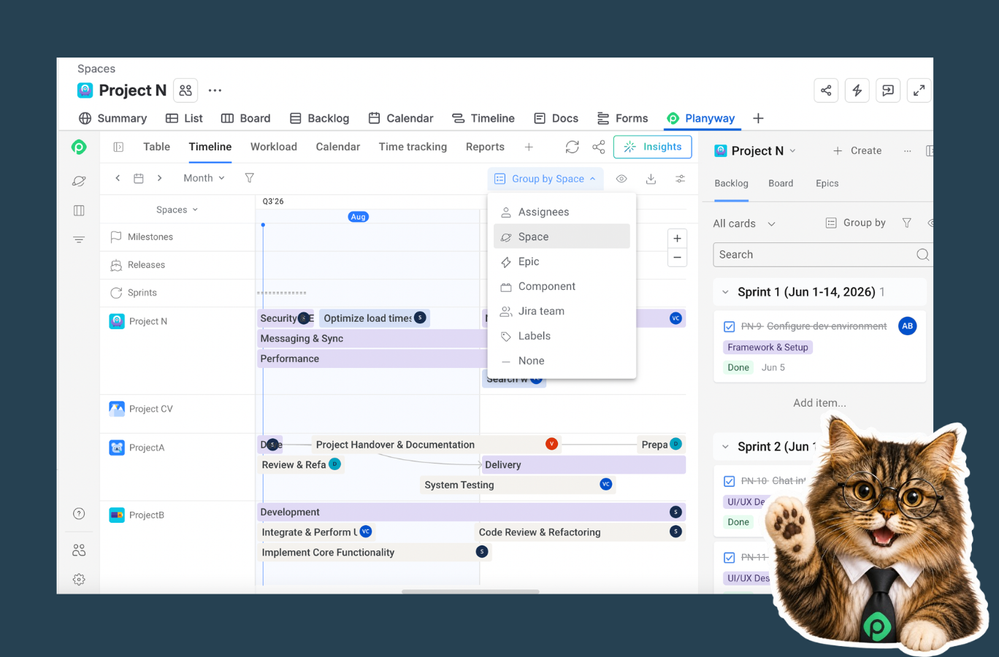Screen dimensions: 999x657
Task: Switch to the Backlog tab in top navigation
Action: (319, 119)
